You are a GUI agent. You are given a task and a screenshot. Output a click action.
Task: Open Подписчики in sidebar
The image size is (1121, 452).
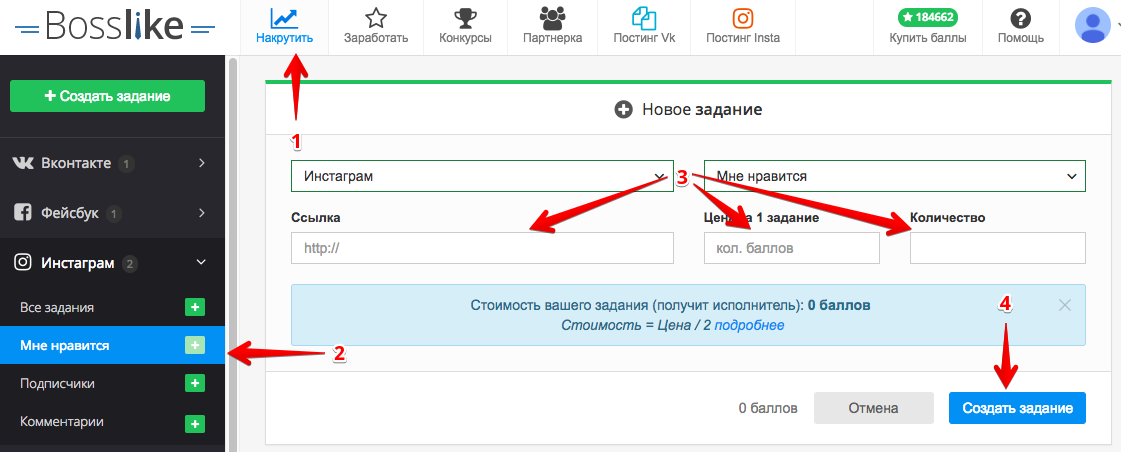(x=57, y=383)
